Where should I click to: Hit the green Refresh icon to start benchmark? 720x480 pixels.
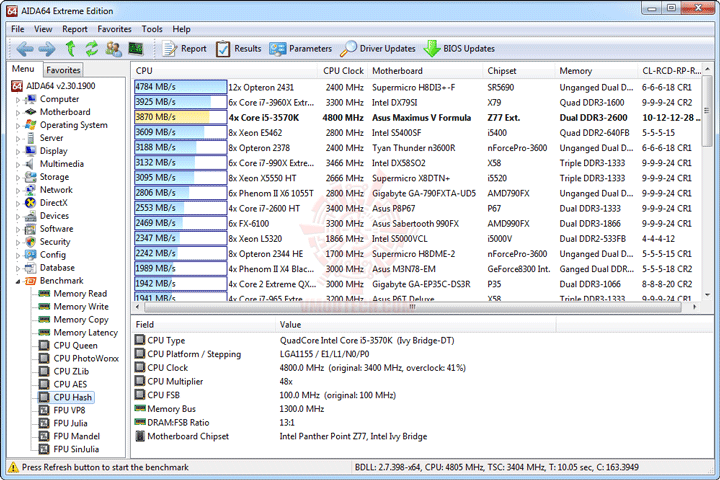point(92,48)
